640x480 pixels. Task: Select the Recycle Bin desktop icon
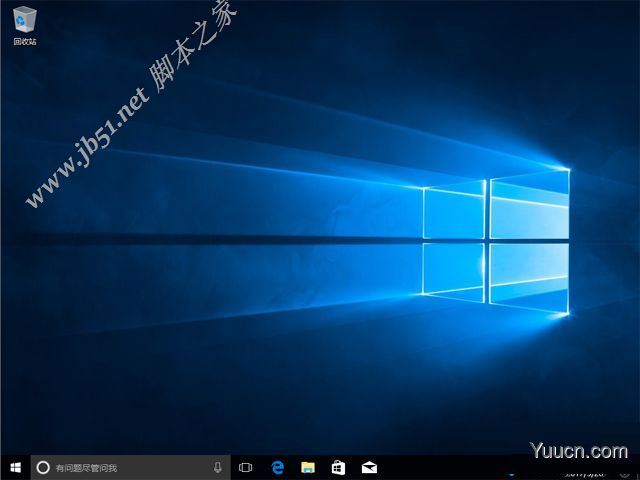25,25
